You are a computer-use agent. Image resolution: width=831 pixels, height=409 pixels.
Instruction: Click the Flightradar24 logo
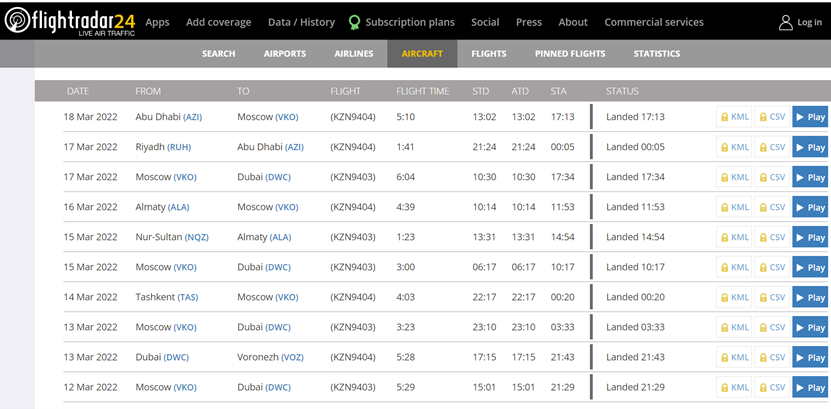pos(70,22)
